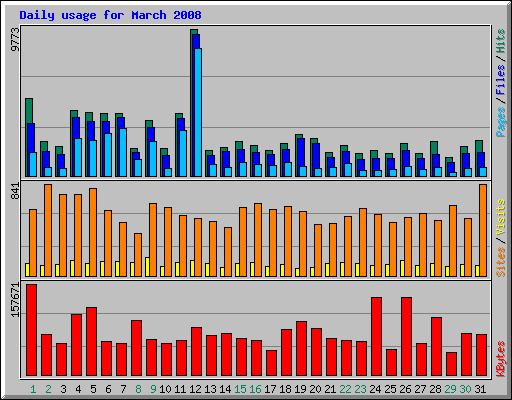Click day label 29 on the x-axis

coord(450,389)
